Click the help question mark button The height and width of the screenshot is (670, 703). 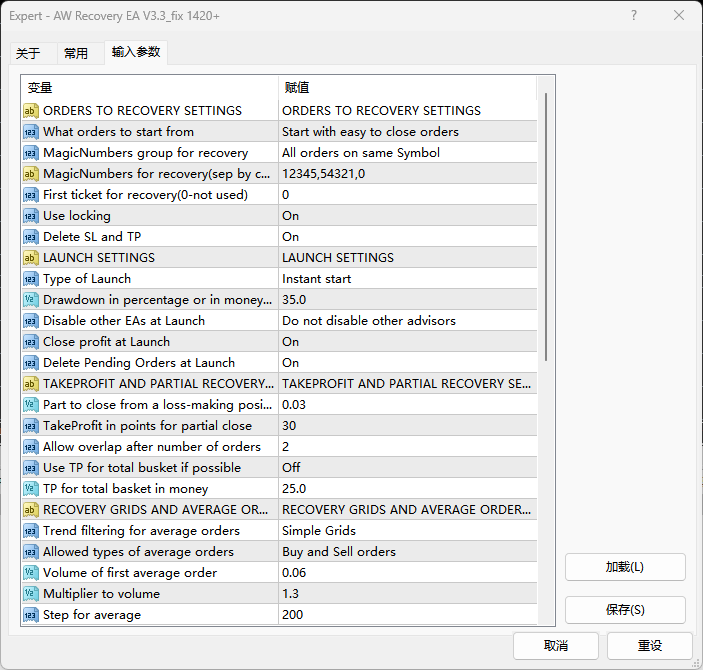tap(634, 16)
